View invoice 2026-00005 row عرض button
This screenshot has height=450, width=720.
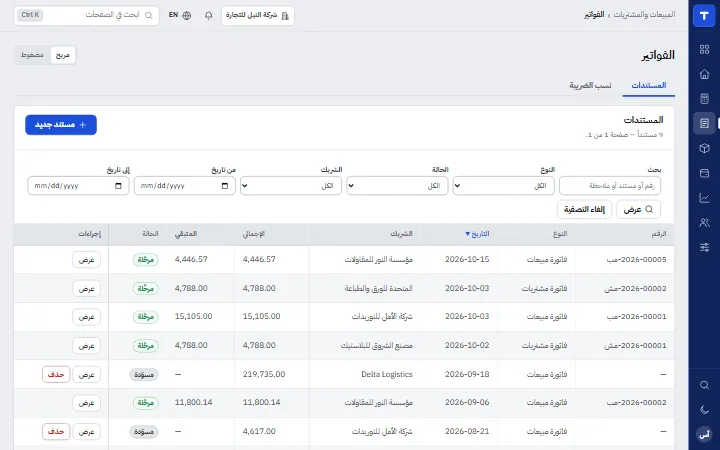coord(86,260)
